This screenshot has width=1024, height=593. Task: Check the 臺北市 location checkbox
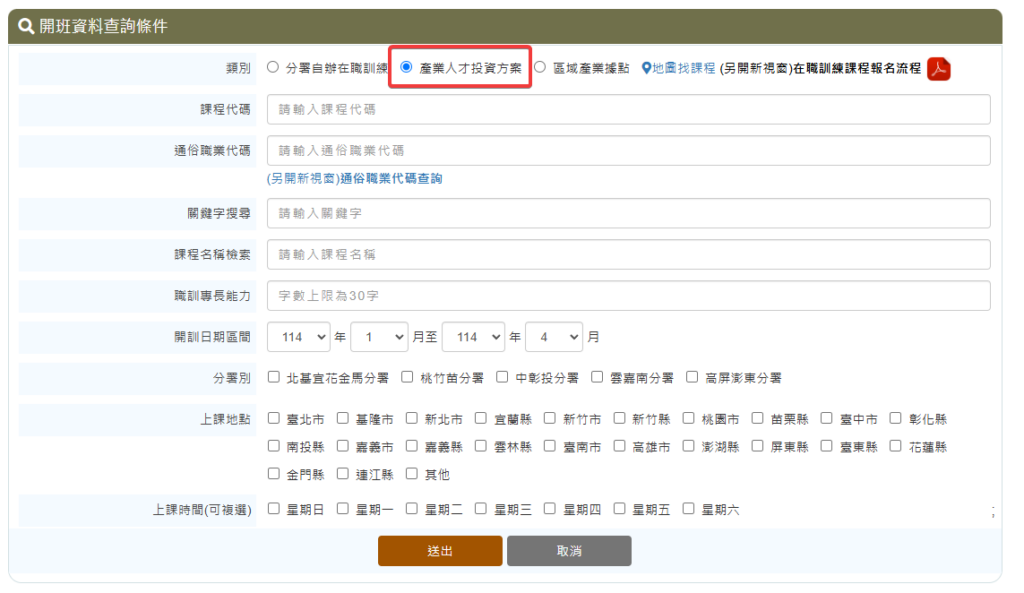tap(274, 418)
